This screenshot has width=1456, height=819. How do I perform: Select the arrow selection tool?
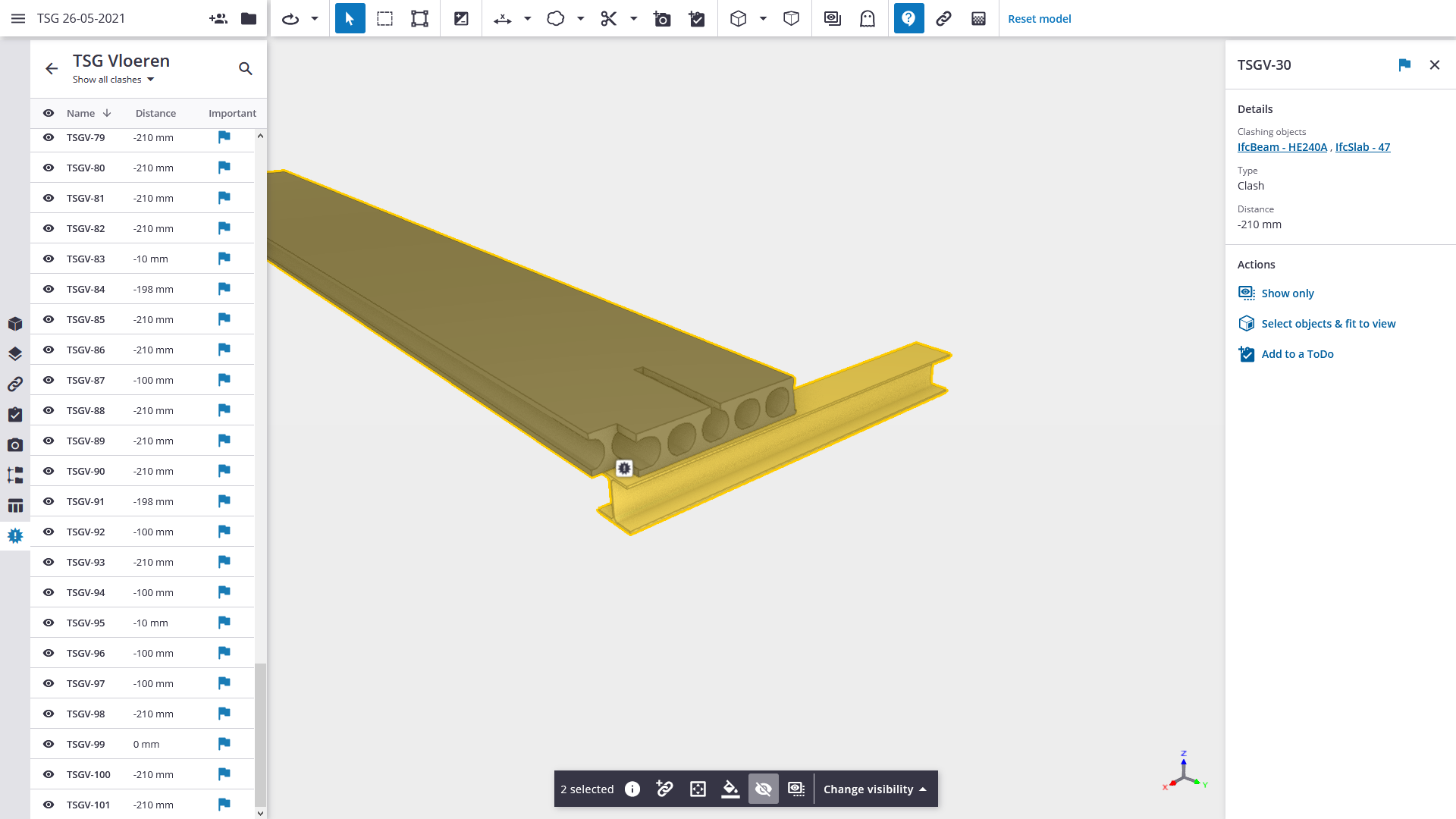[x=350, y=18]
